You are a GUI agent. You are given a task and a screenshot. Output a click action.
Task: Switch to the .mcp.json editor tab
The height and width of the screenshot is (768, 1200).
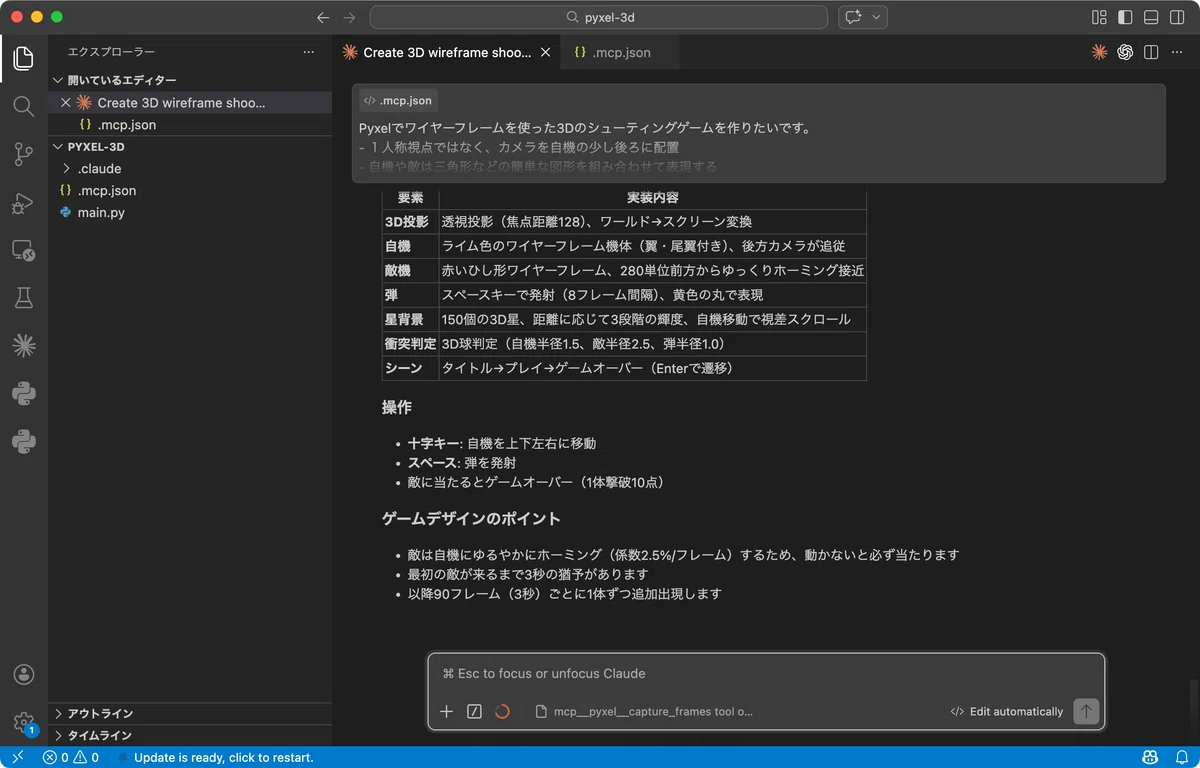pyautogui.click(x=618, y=52)
